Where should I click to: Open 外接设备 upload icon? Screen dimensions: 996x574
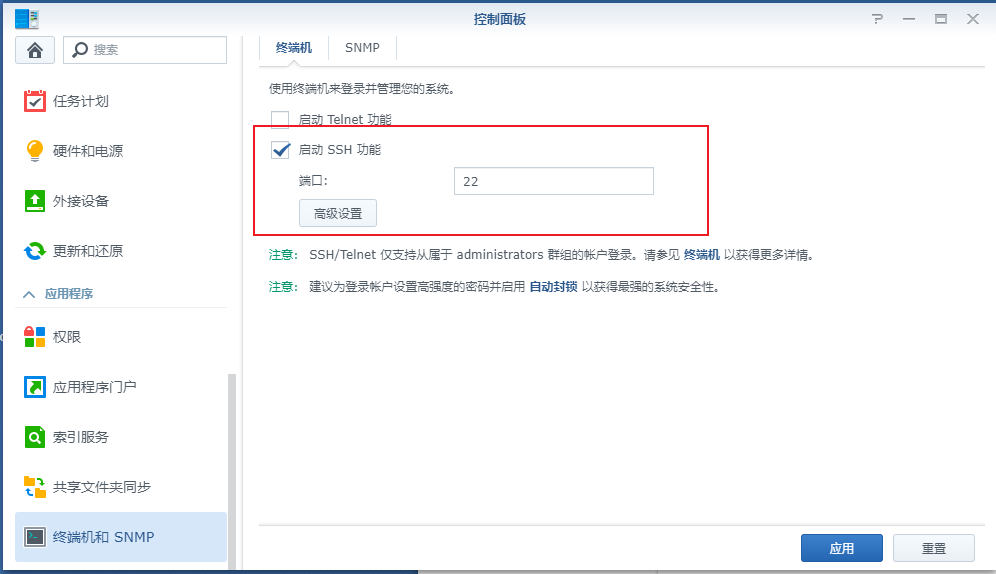pyautogui.click(x=34, y=201)
